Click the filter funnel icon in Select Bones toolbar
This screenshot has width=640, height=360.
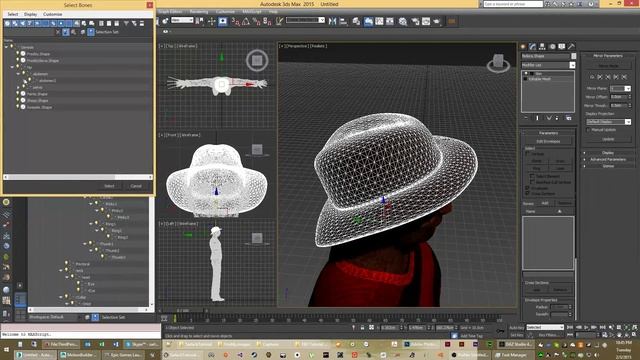click(126, 23)
